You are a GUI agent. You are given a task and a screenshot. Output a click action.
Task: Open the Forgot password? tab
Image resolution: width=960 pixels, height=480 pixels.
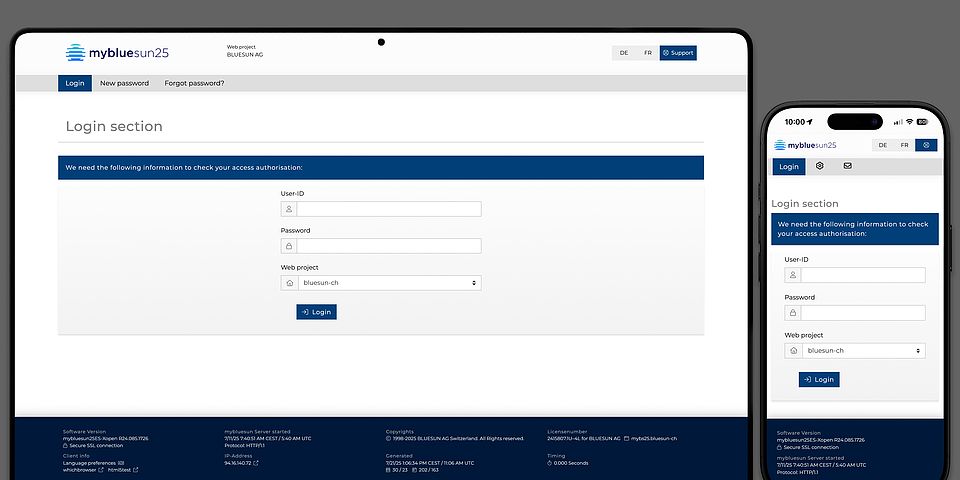pos(194,83)
